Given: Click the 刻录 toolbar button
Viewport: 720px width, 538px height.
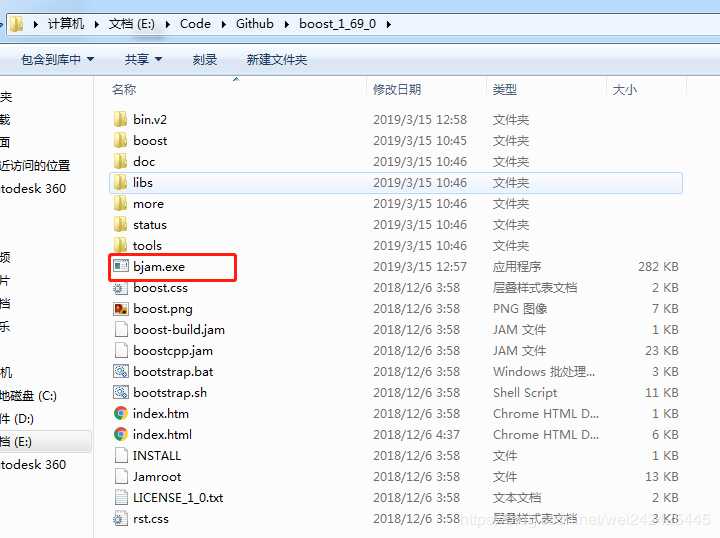Looking at the screenshot, I should [x=205, y=59].
